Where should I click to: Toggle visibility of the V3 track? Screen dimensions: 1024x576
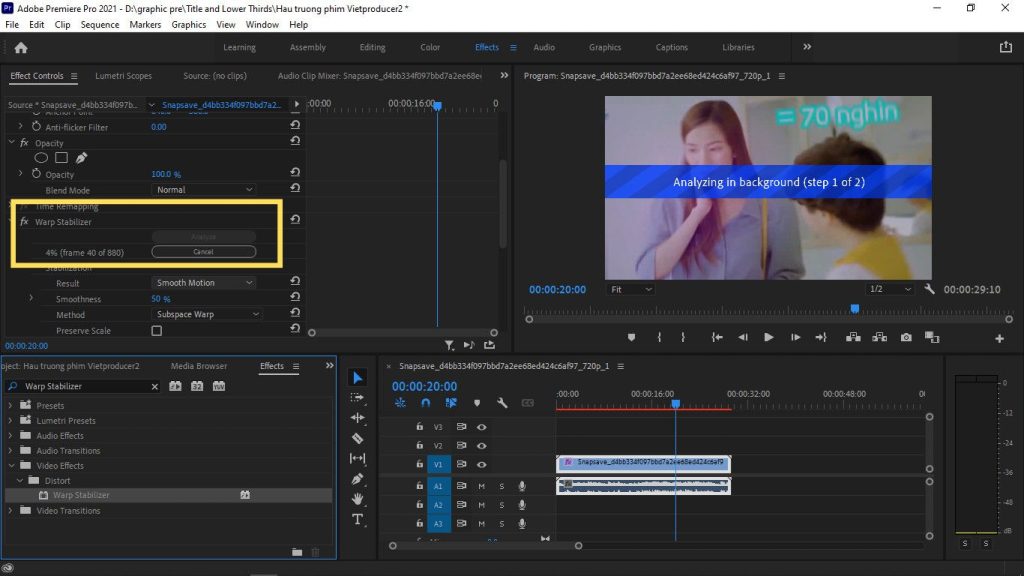point(481,427)
